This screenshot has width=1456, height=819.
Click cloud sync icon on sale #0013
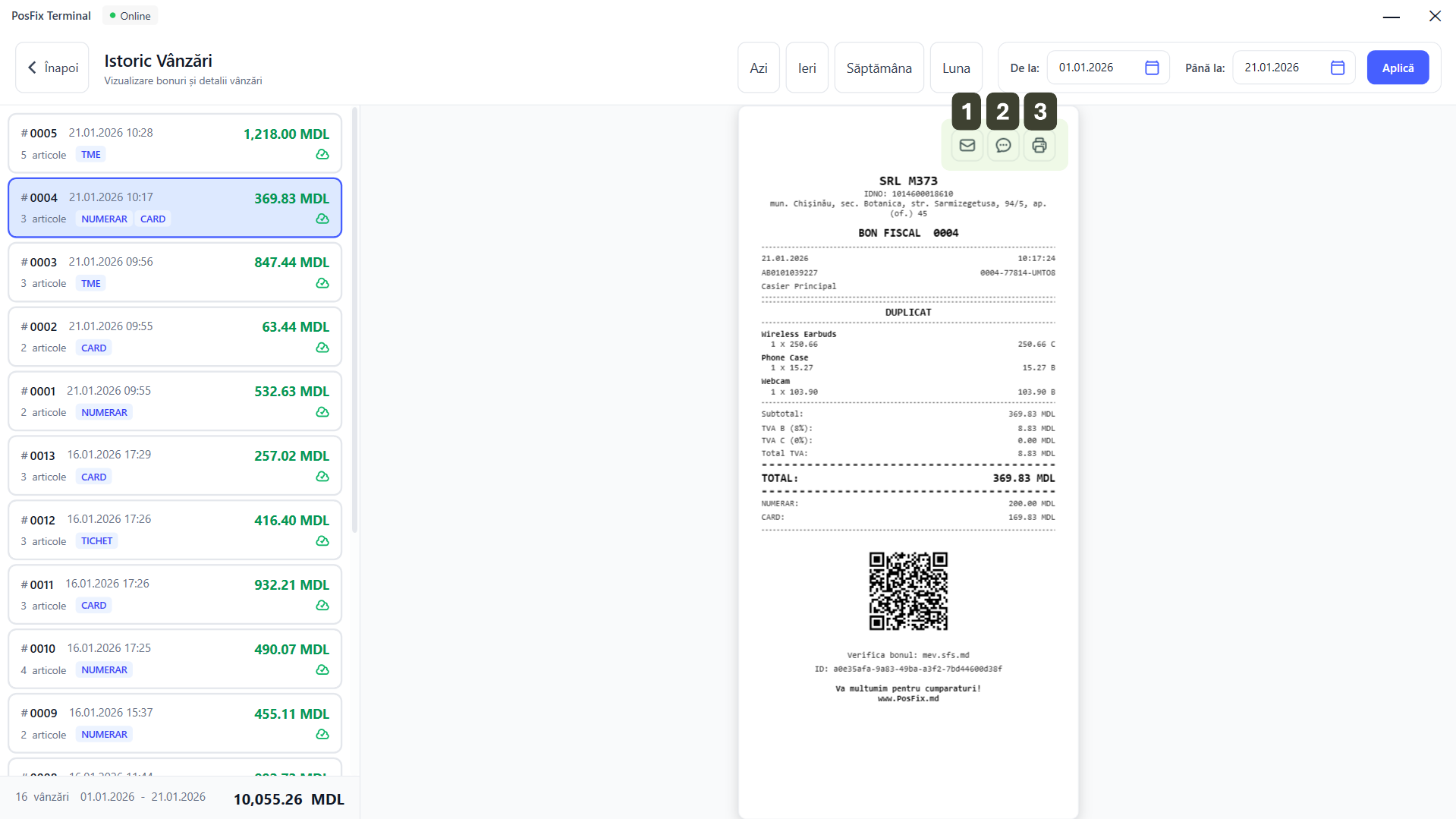322,477
